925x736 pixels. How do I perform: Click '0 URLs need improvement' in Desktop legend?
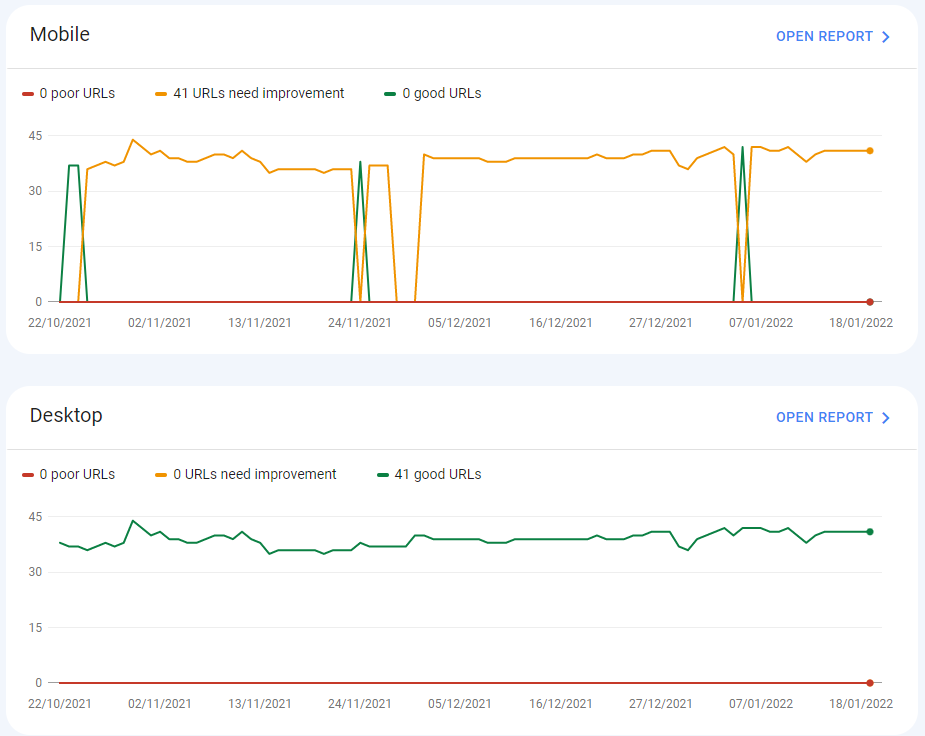[x=254, y=474]
